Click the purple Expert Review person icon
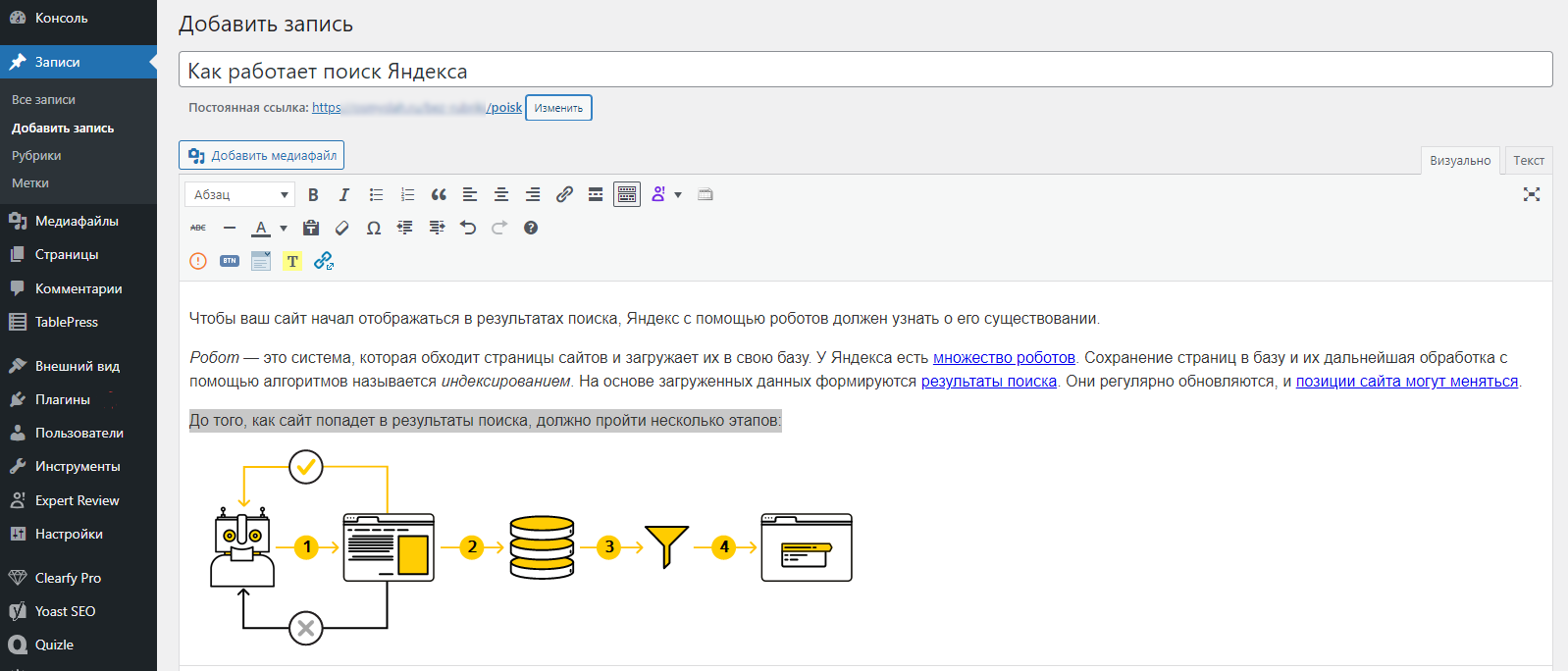This screenshot has height=671, width=1568. (658, 194)
